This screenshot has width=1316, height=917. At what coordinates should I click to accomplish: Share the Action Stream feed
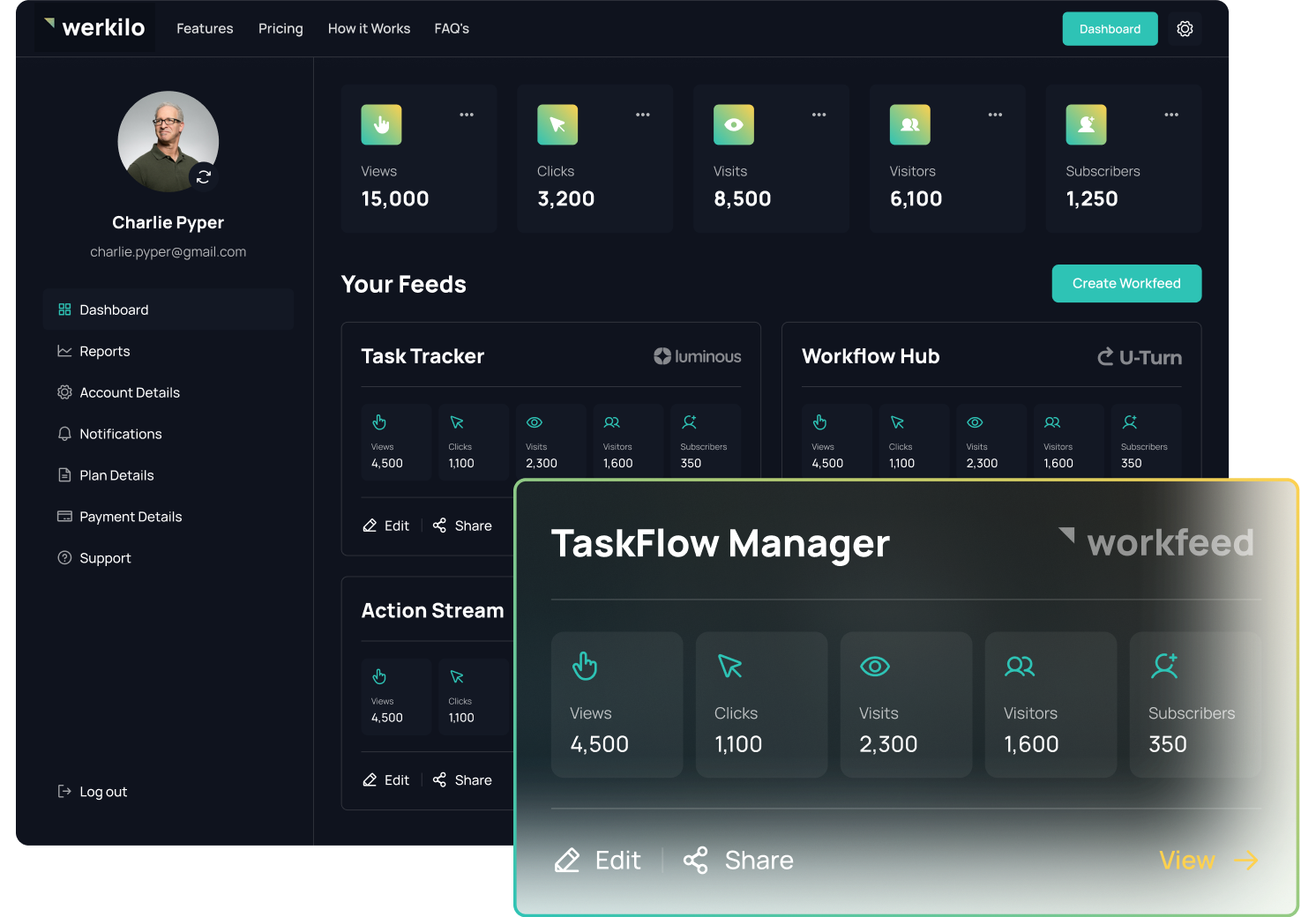coord(462,780)
